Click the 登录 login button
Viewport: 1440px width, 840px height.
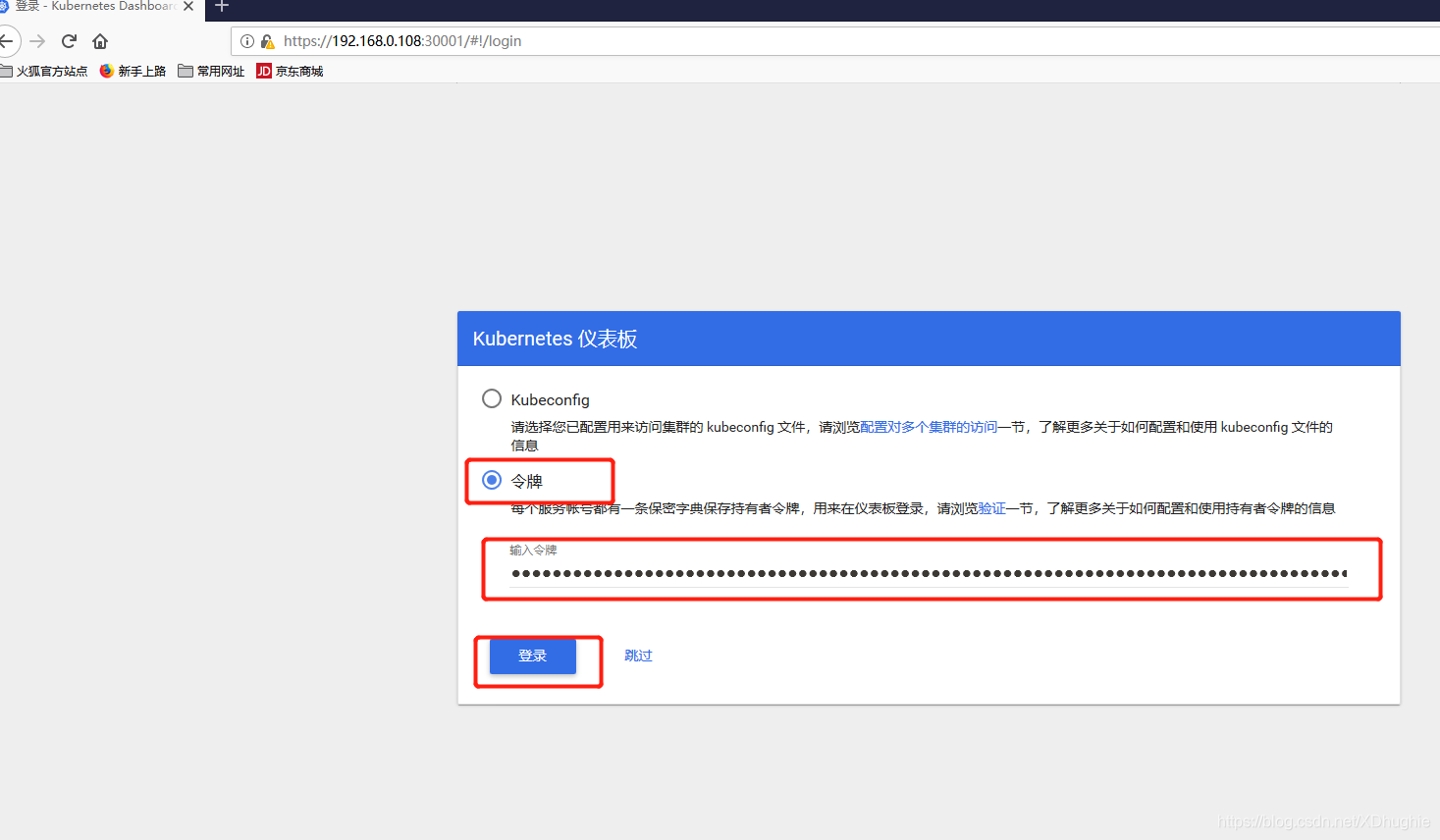(532, 656)
